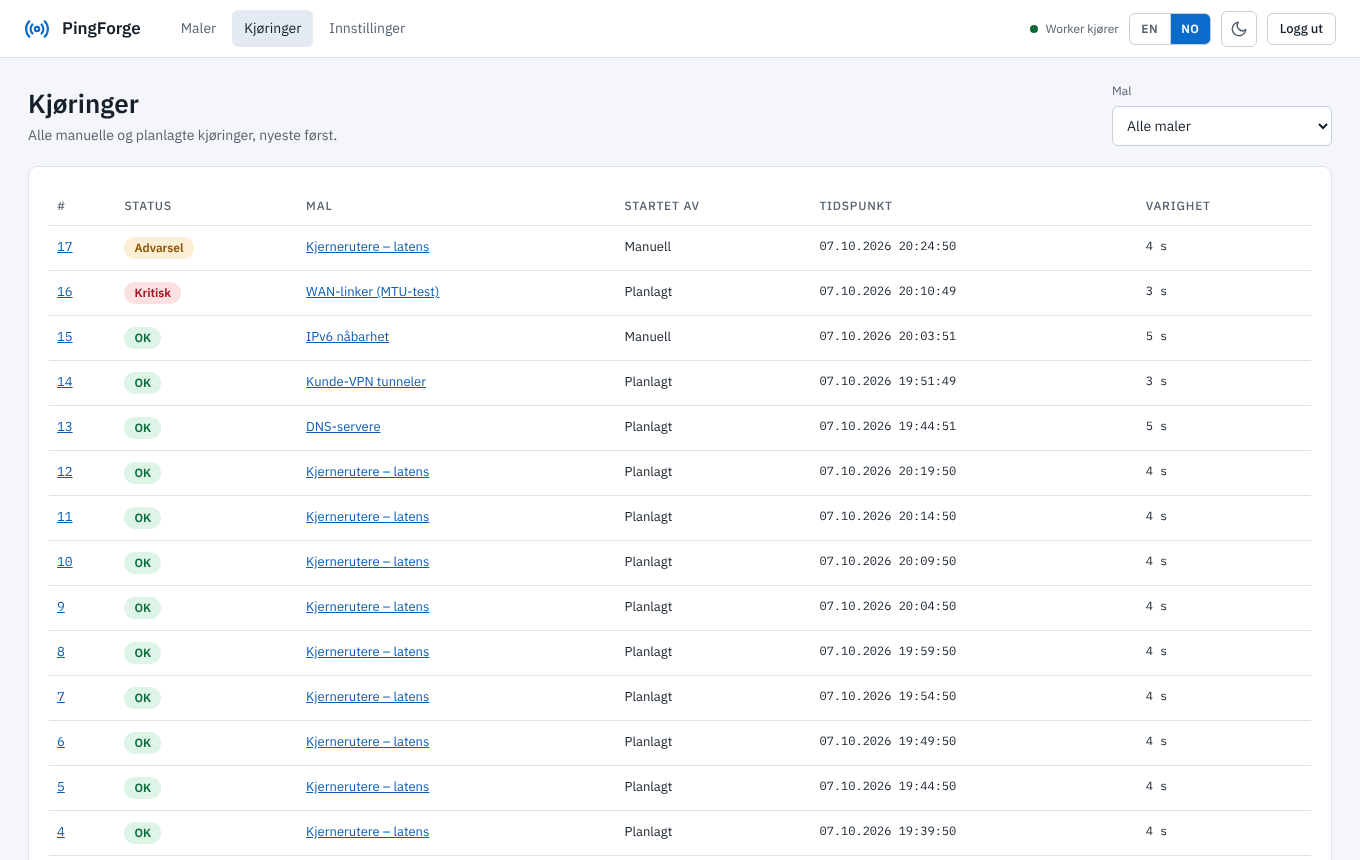Open run number 14

65,382
